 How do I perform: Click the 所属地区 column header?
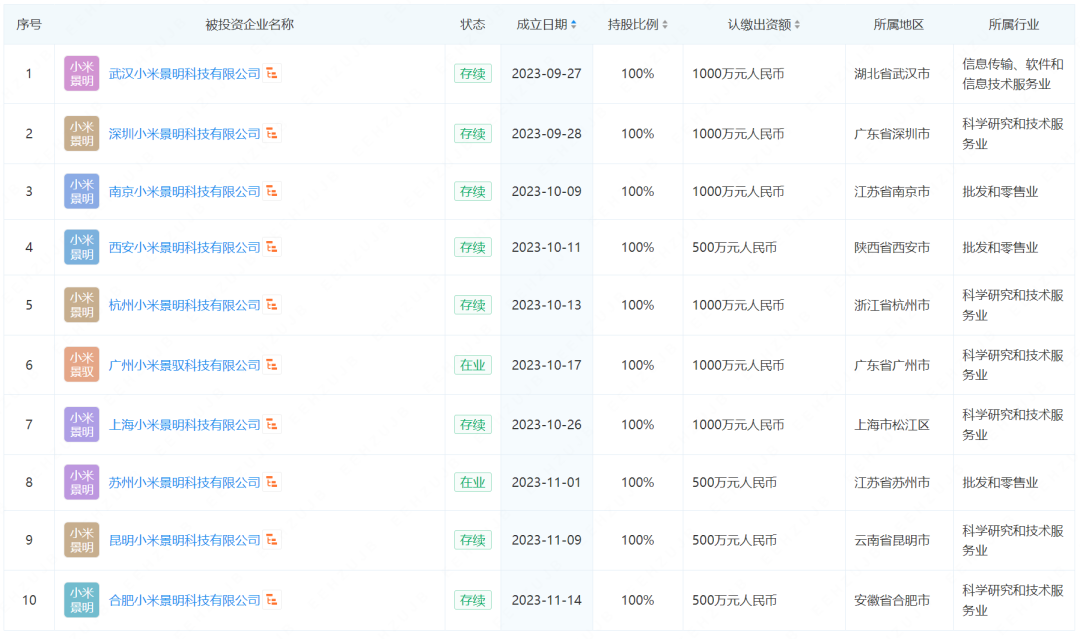coord(898,25)
